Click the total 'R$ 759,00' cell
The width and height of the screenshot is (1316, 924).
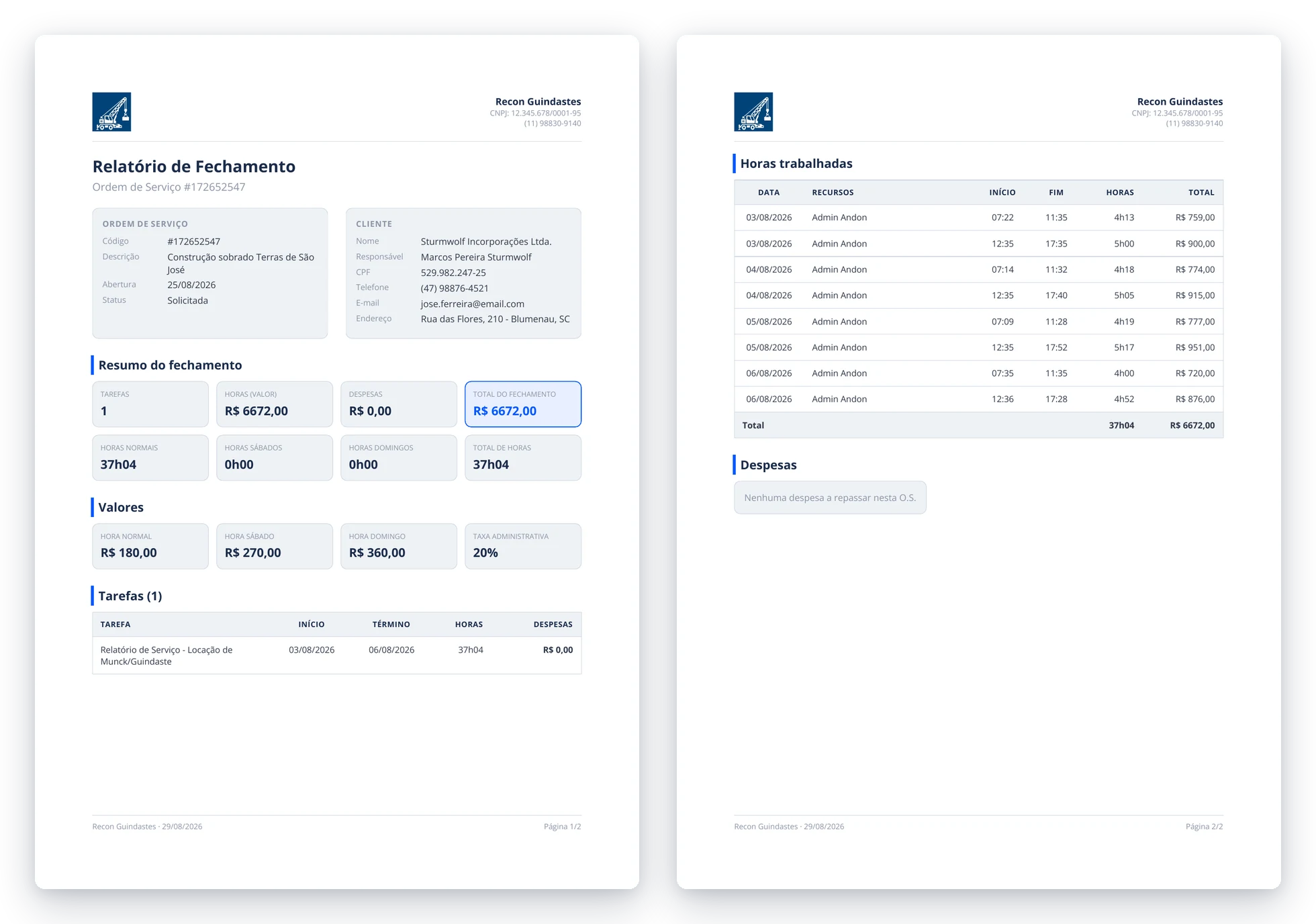pos(1195,218)
